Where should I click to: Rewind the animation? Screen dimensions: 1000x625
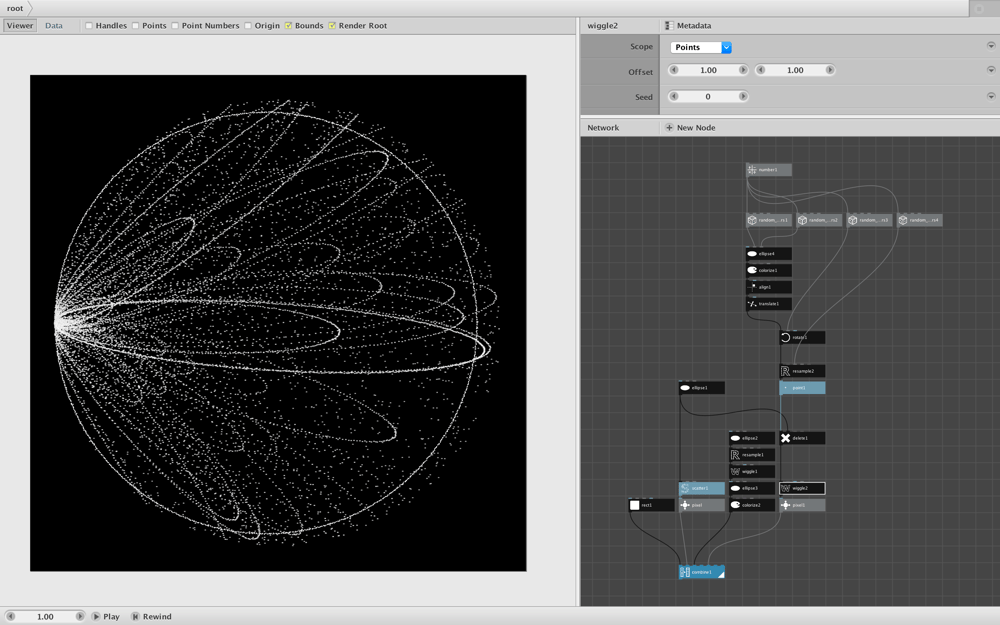tap(152, 616)
